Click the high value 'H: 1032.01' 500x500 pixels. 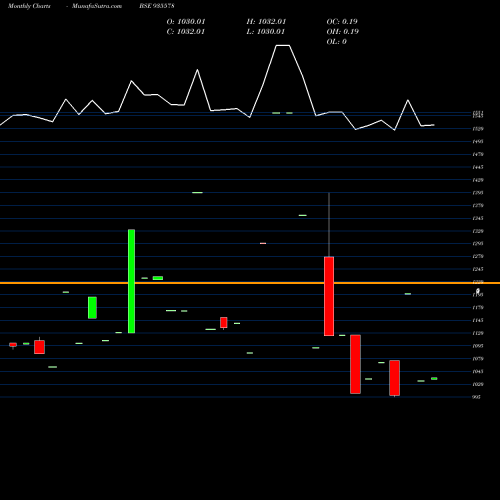click(x=266, y=22)
